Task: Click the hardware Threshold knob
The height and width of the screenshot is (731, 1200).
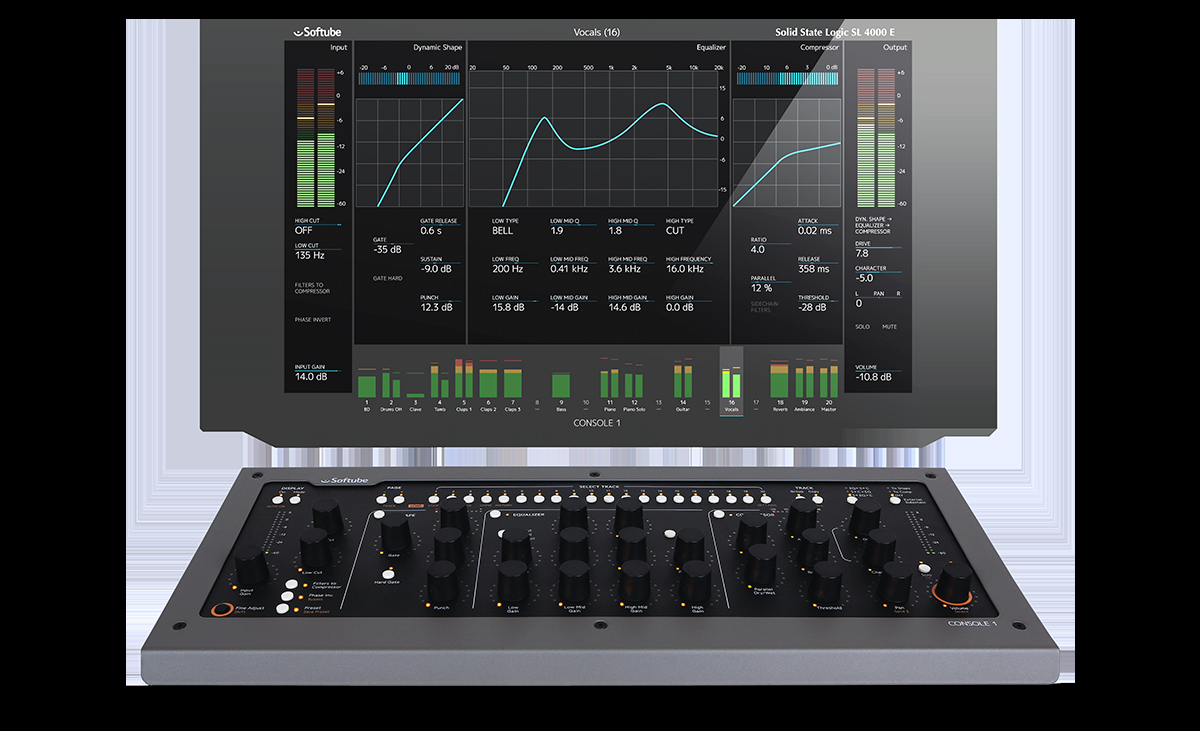Action: coord(827,580)
